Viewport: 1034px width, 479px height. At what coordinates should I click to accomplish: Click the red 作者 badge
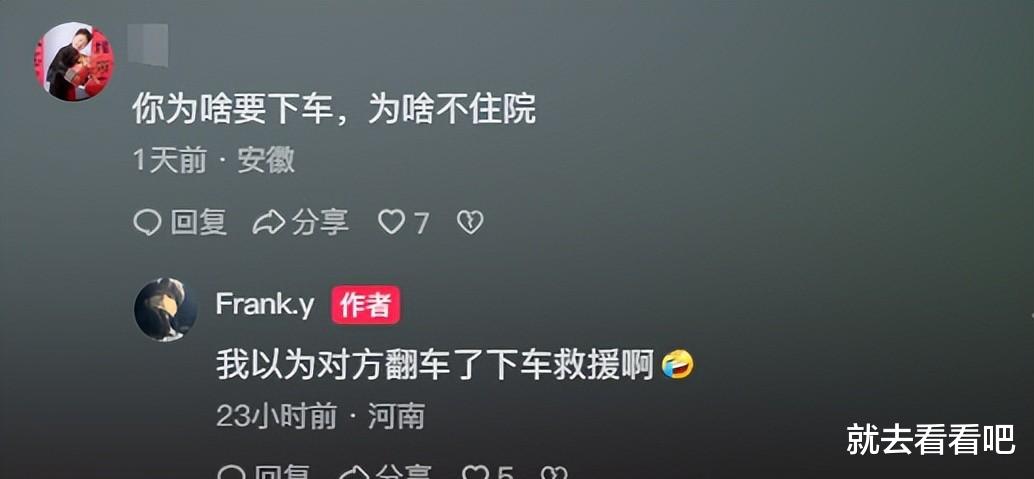pos(365,305)
